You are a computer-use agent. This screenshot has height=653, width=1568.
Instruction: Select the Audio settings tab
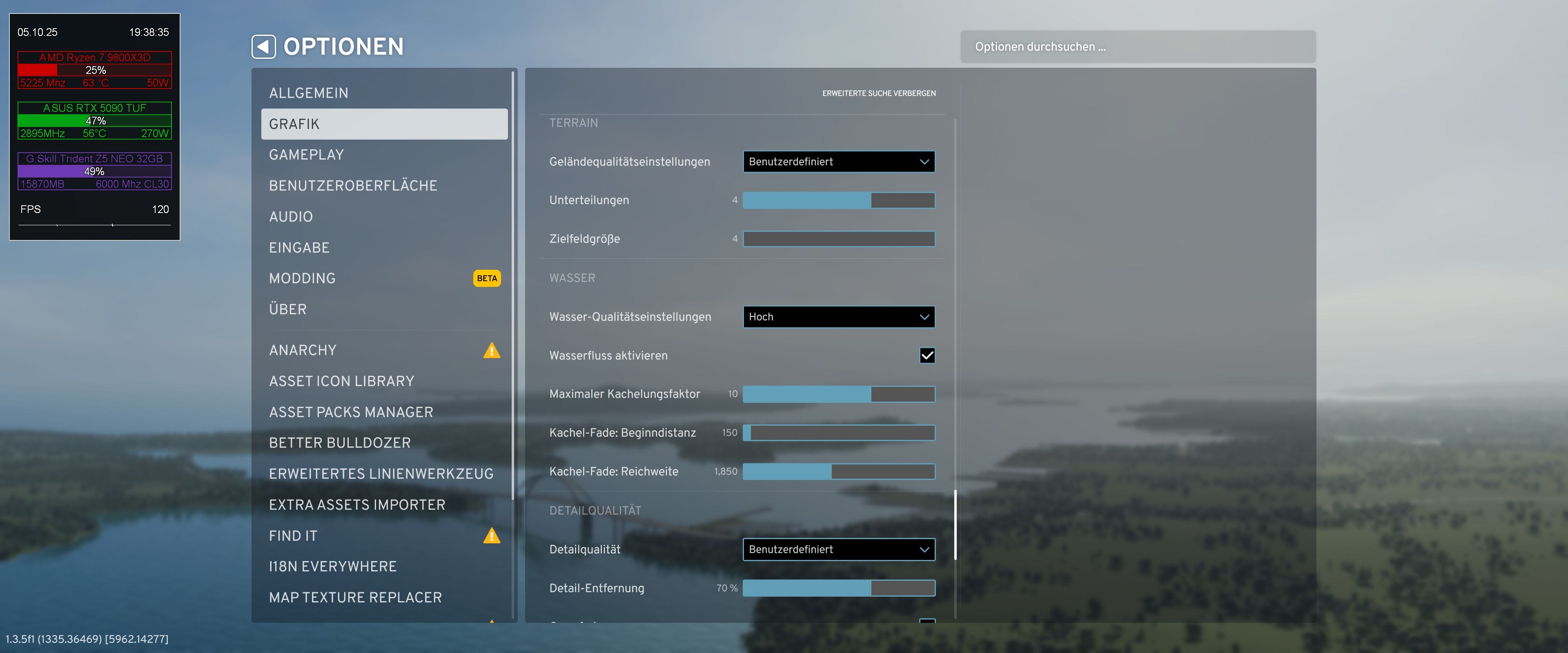point(291,217)
